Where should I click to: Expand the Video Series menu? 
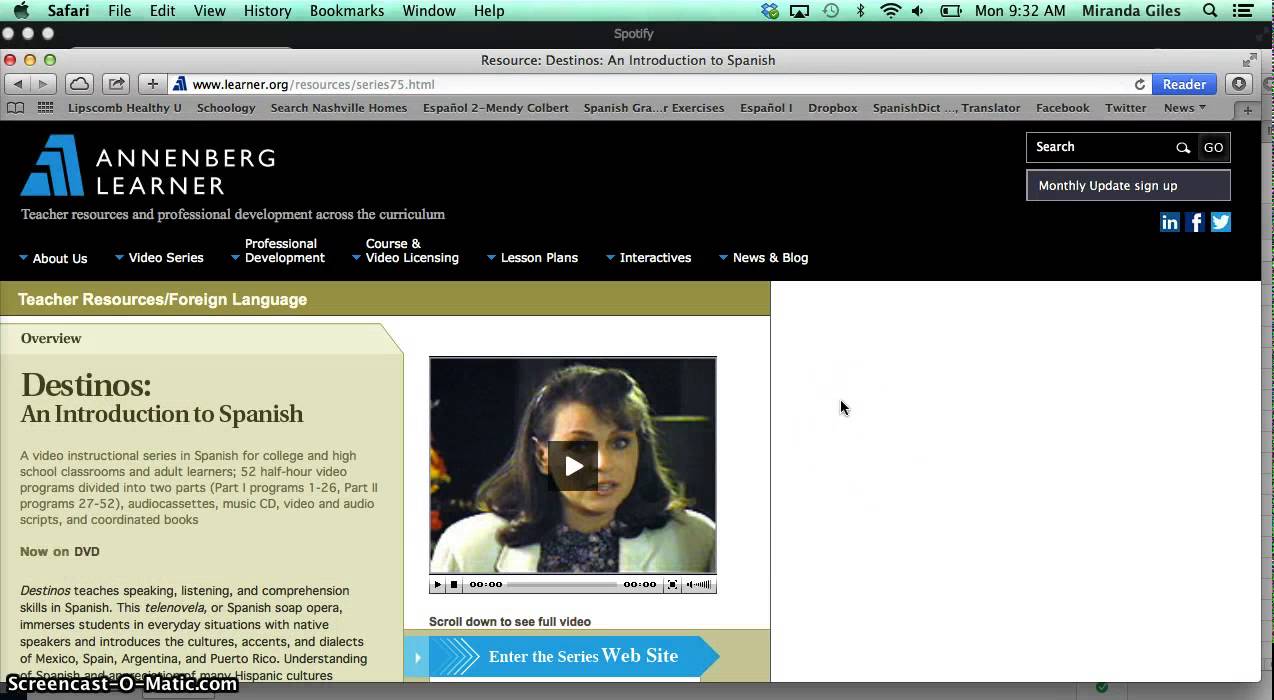tap(159, 258)
